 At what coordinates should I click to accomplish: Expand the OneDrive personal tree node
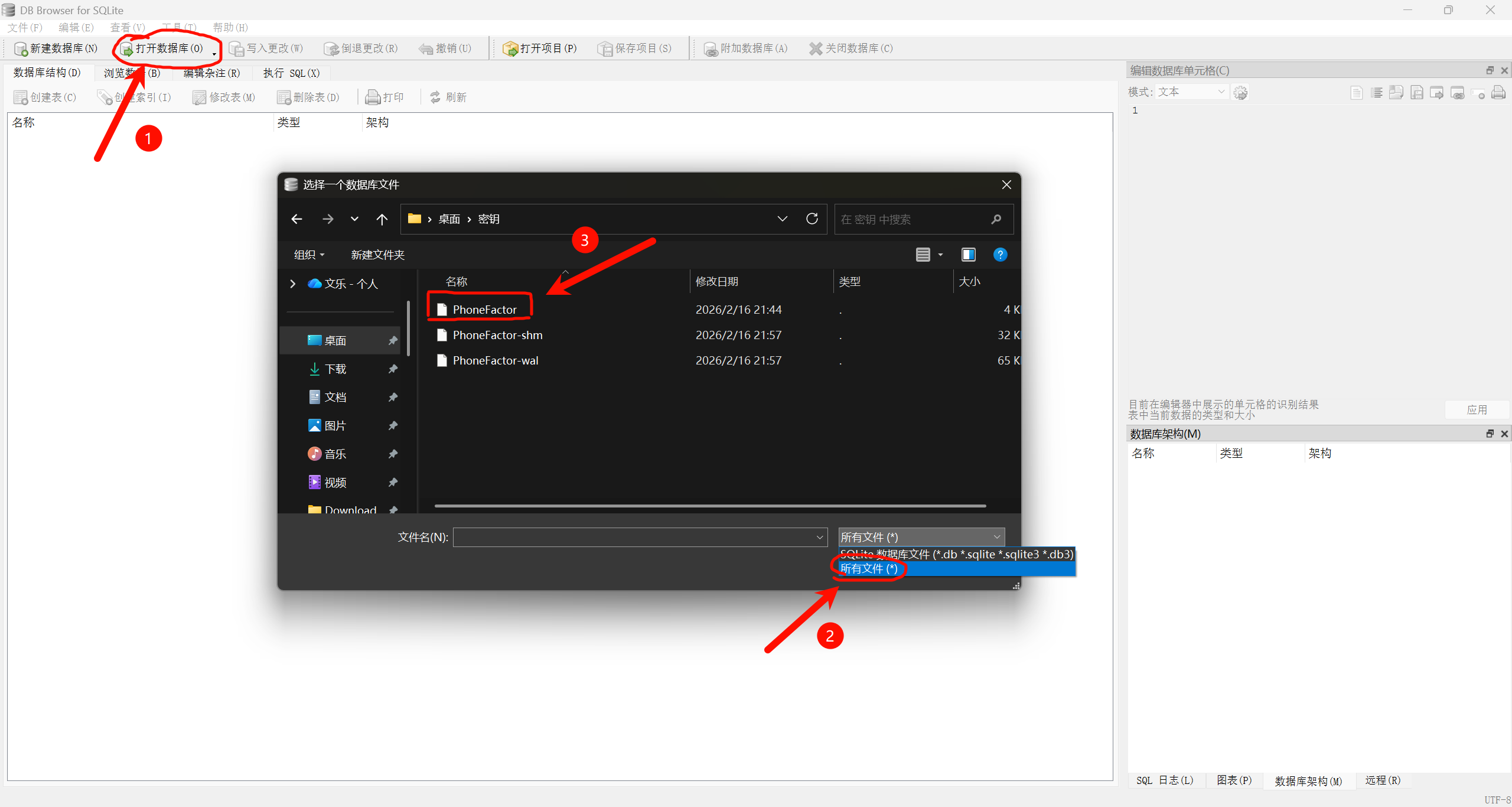(293, 284)
